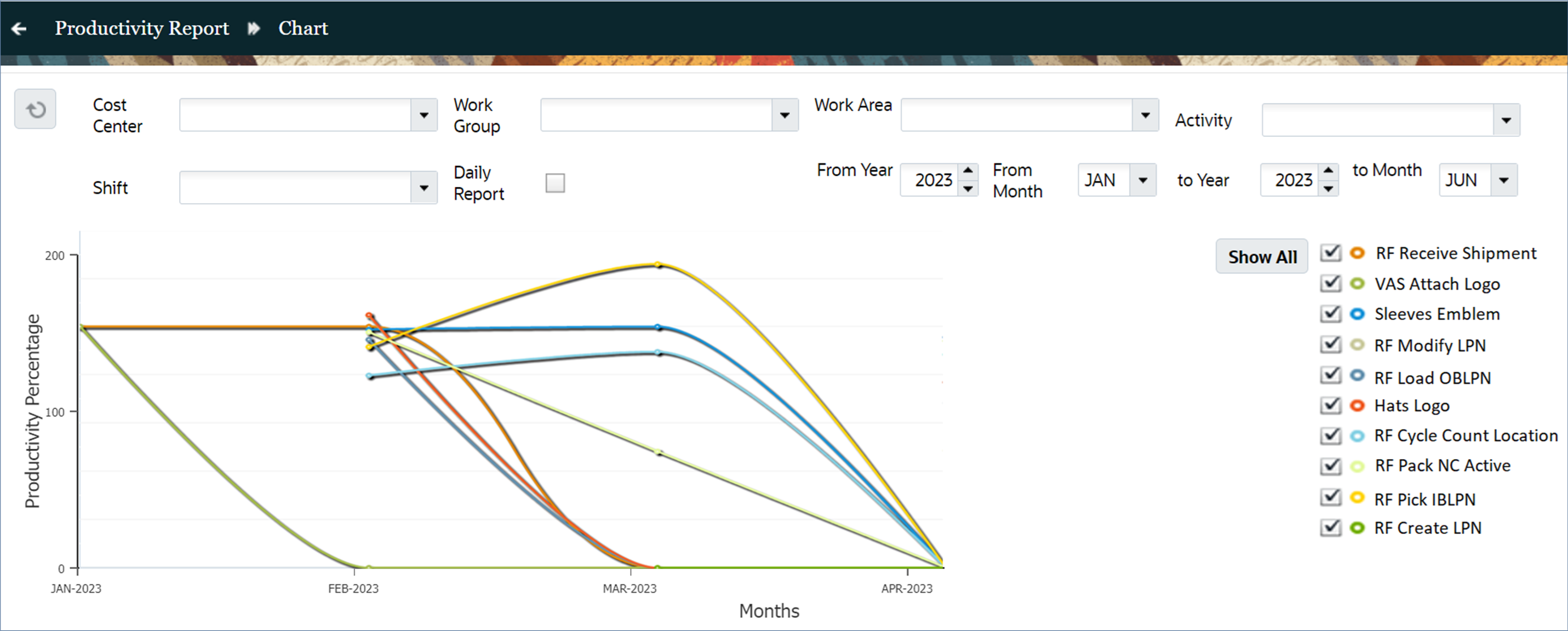Viewport: 1568px width, 631px height.
Task: Click the RF Pick IBLPN yellow swatch
Action: pos(1357,498)
